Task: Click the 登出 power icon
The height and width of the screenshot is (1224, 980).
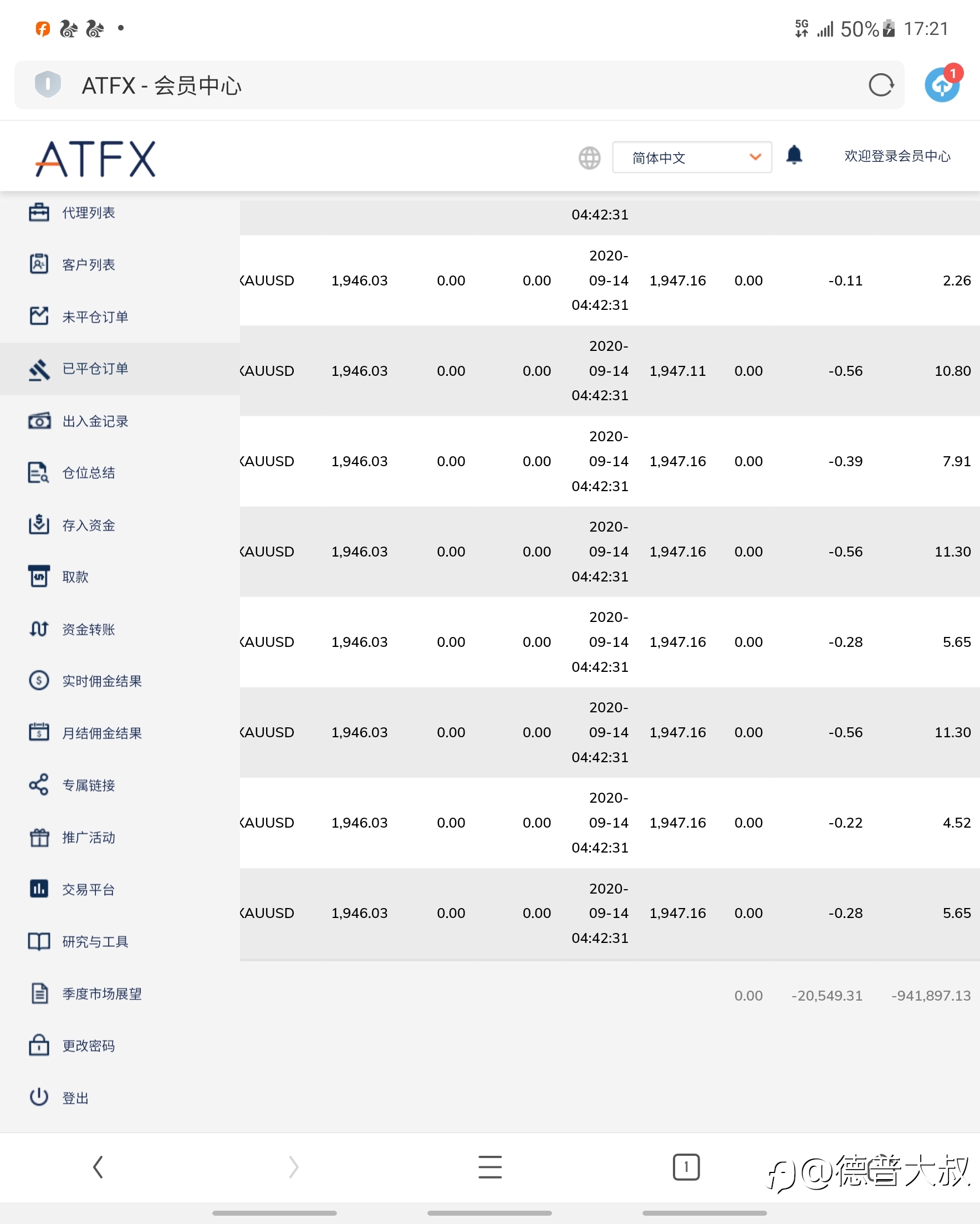Action: tap(39, 1098)
